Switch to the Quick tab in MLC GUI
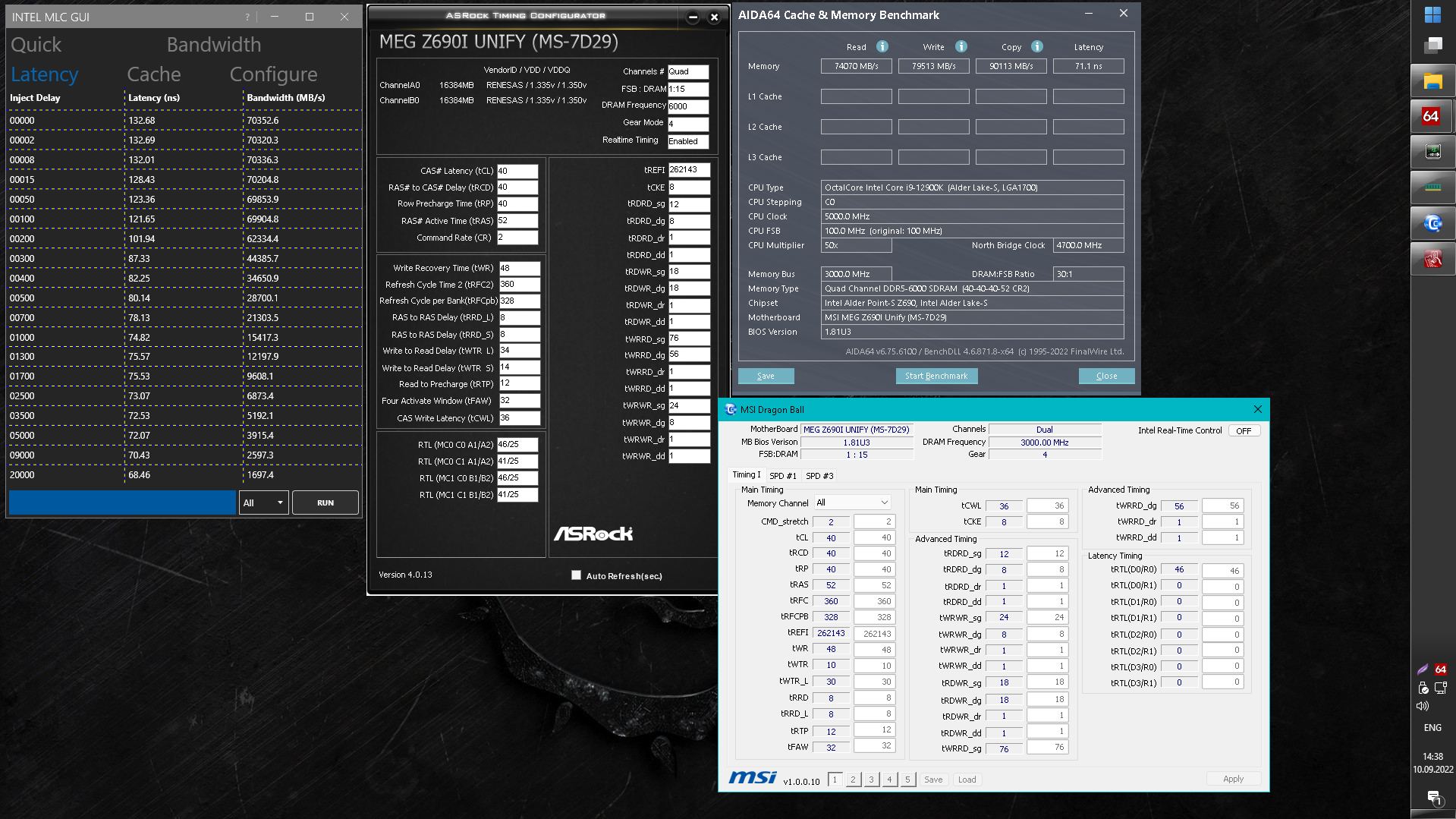This screenshot has height=819, width=1456. (x=36, y=45)
